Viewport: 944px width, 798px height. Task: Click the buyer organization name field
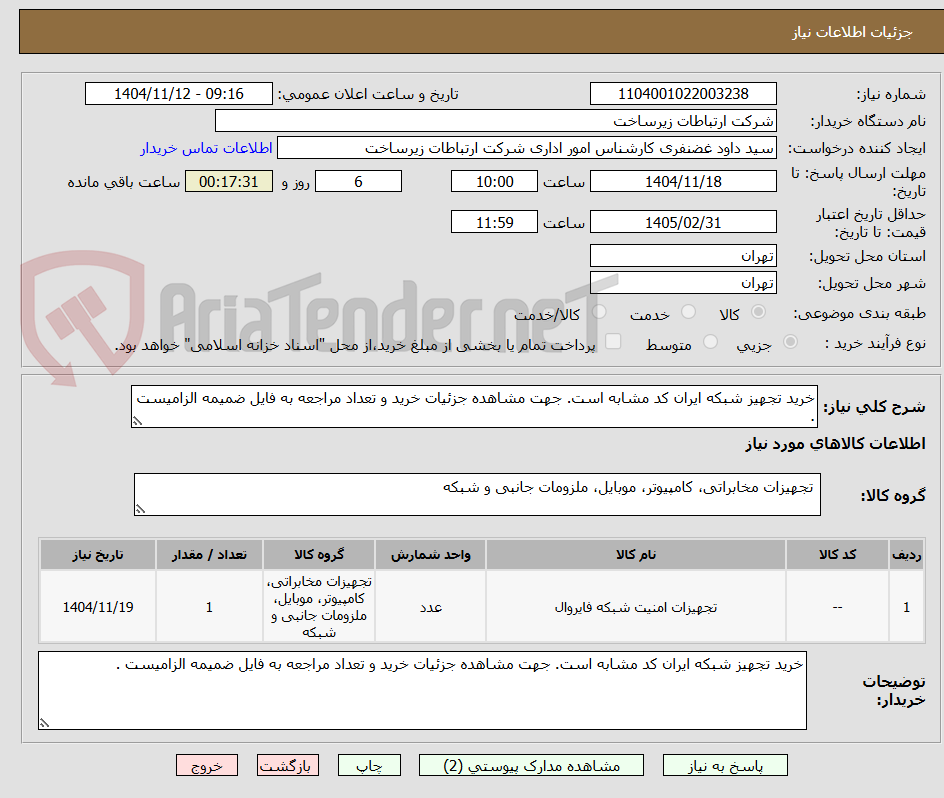click(x=495, y=121)
